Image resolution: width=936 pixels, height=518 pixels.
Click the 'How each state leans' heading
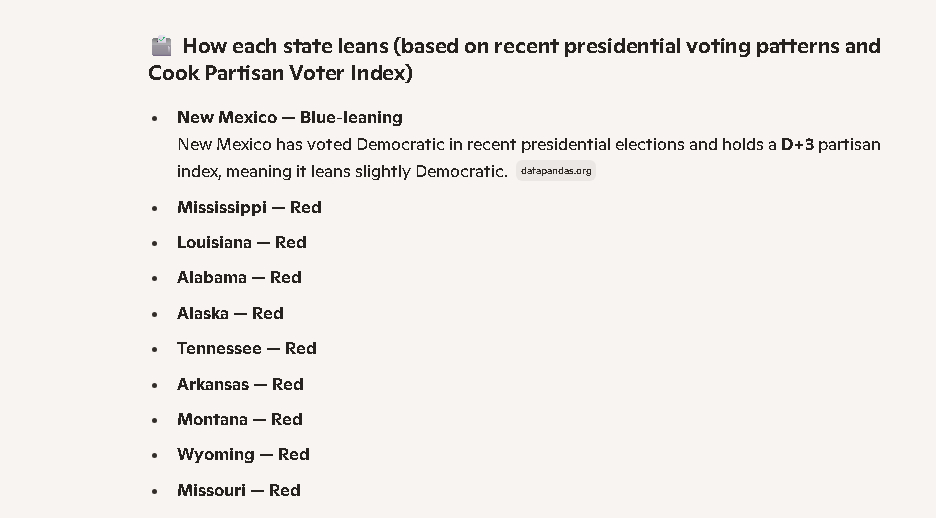pyautogui.click(x=531, y=46)
